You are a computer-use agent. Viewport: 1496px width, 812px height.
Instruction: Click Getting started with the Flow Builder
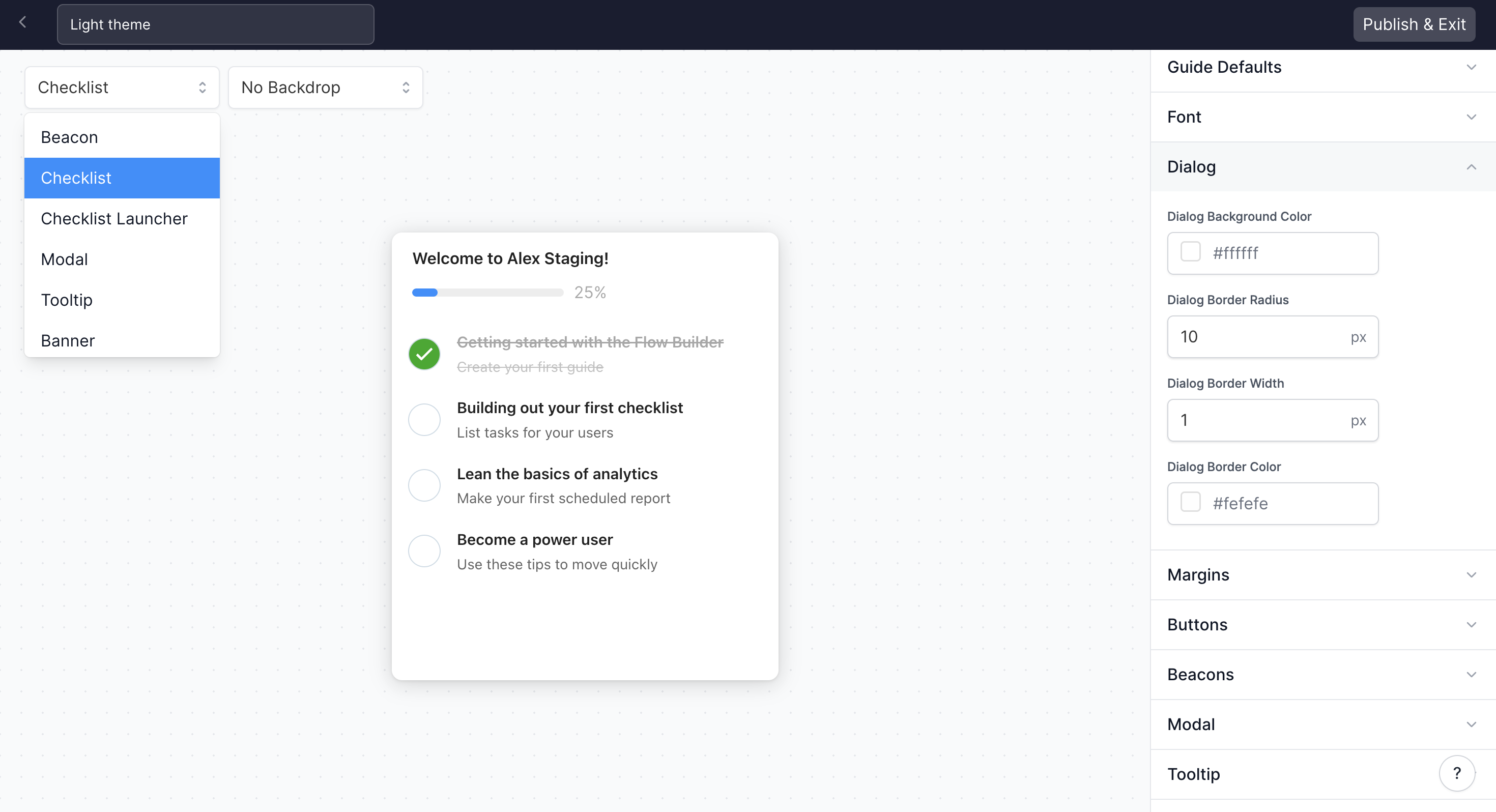click(590, 342)
